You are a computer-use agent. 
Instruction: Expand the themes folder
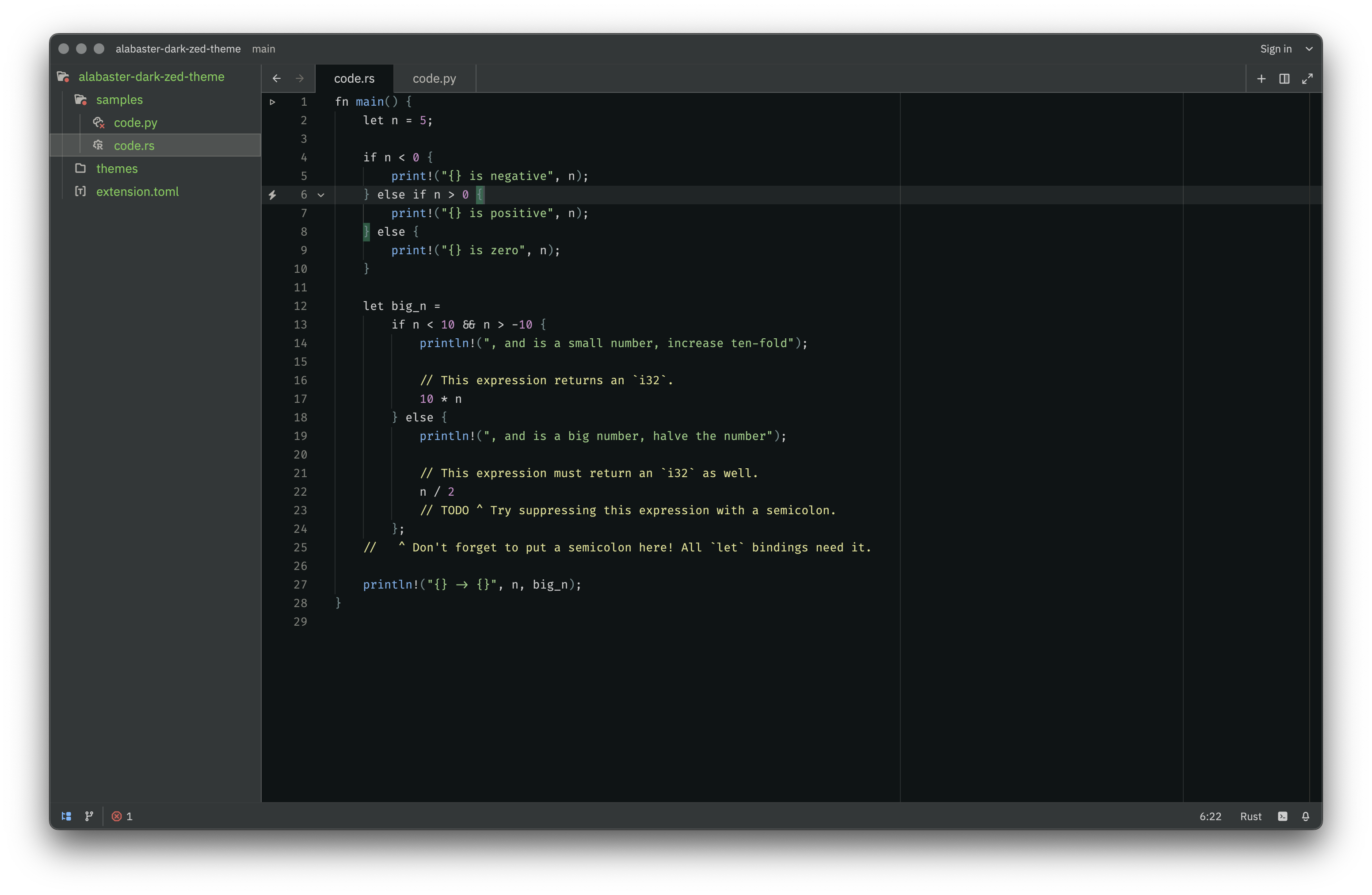click(x=116, y=168)
